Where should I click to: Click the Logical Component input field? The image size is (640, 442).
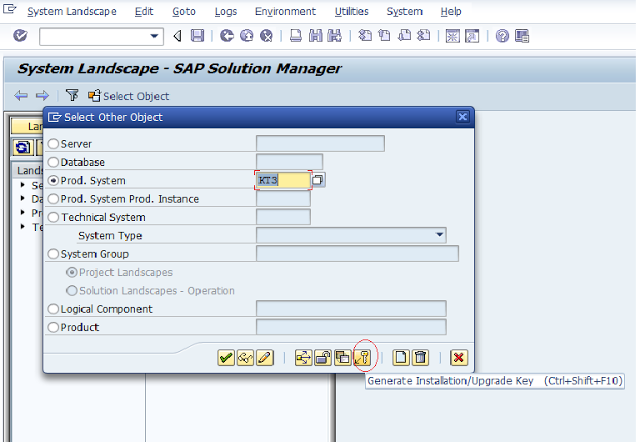(351, 309)
